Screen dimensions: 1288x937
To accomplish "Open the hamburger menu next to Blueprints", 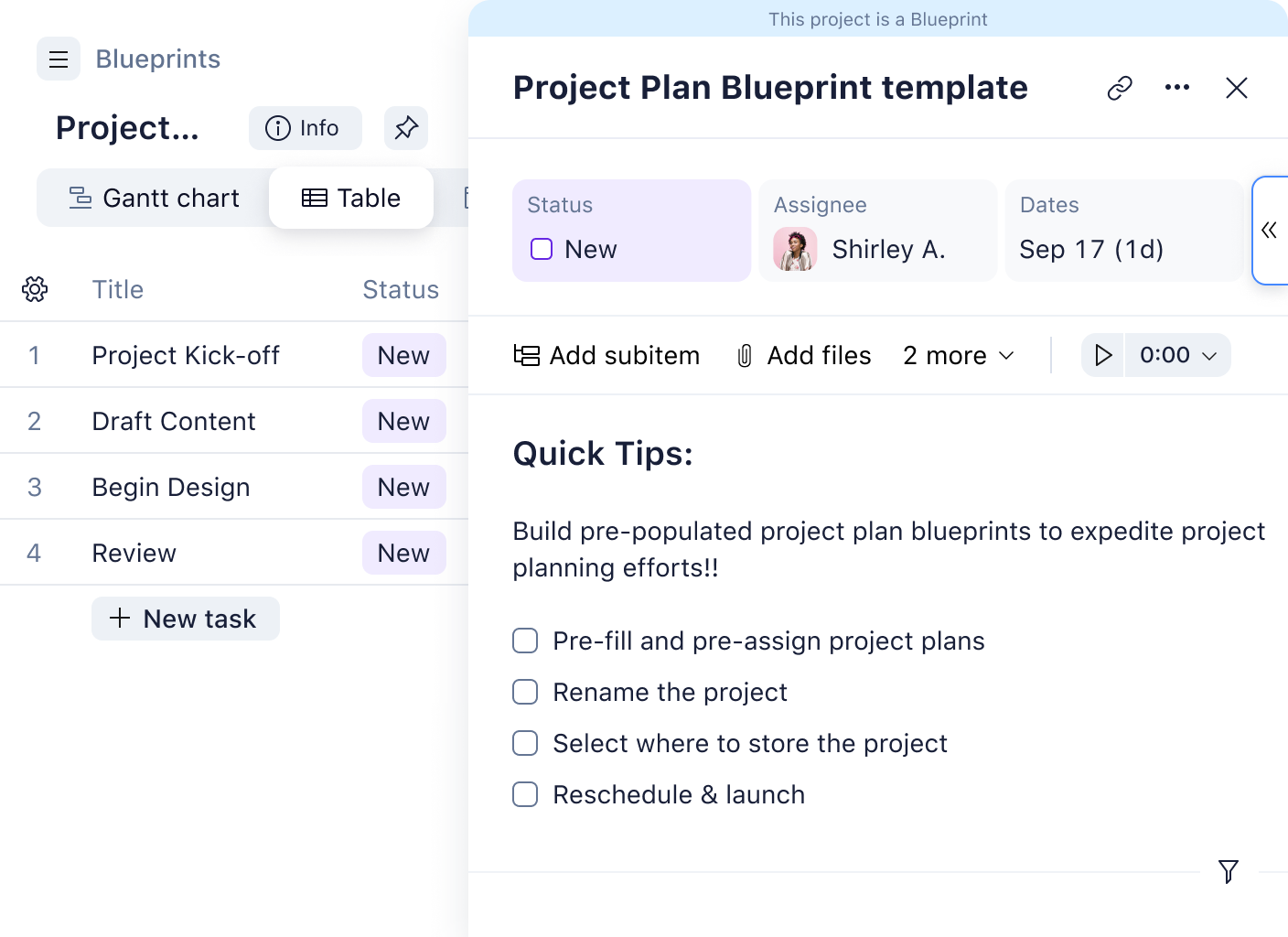I will 59,59.
